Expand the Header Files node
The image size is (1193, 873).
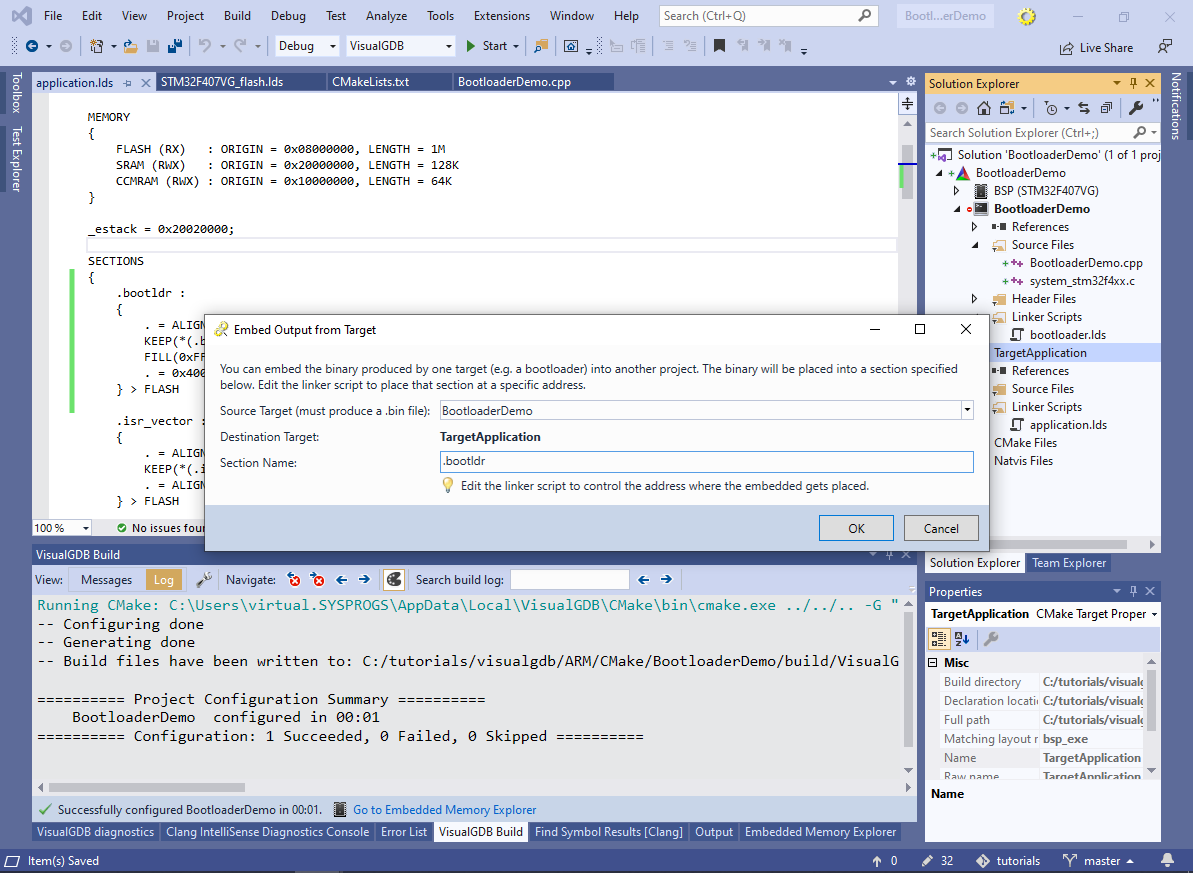pyautogui.click(x=975, y=299)
